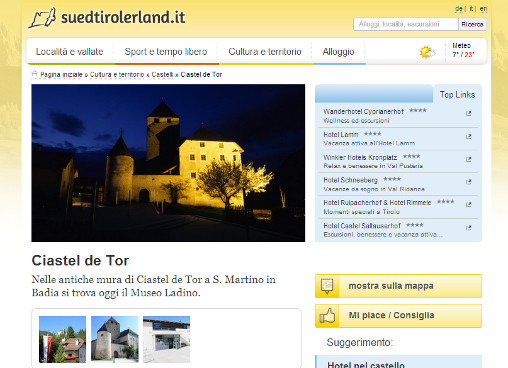Open external link icon for Winkler Hotels Kronplatz
This screenshot has width=508, height=368.
(x=468, y=160)
